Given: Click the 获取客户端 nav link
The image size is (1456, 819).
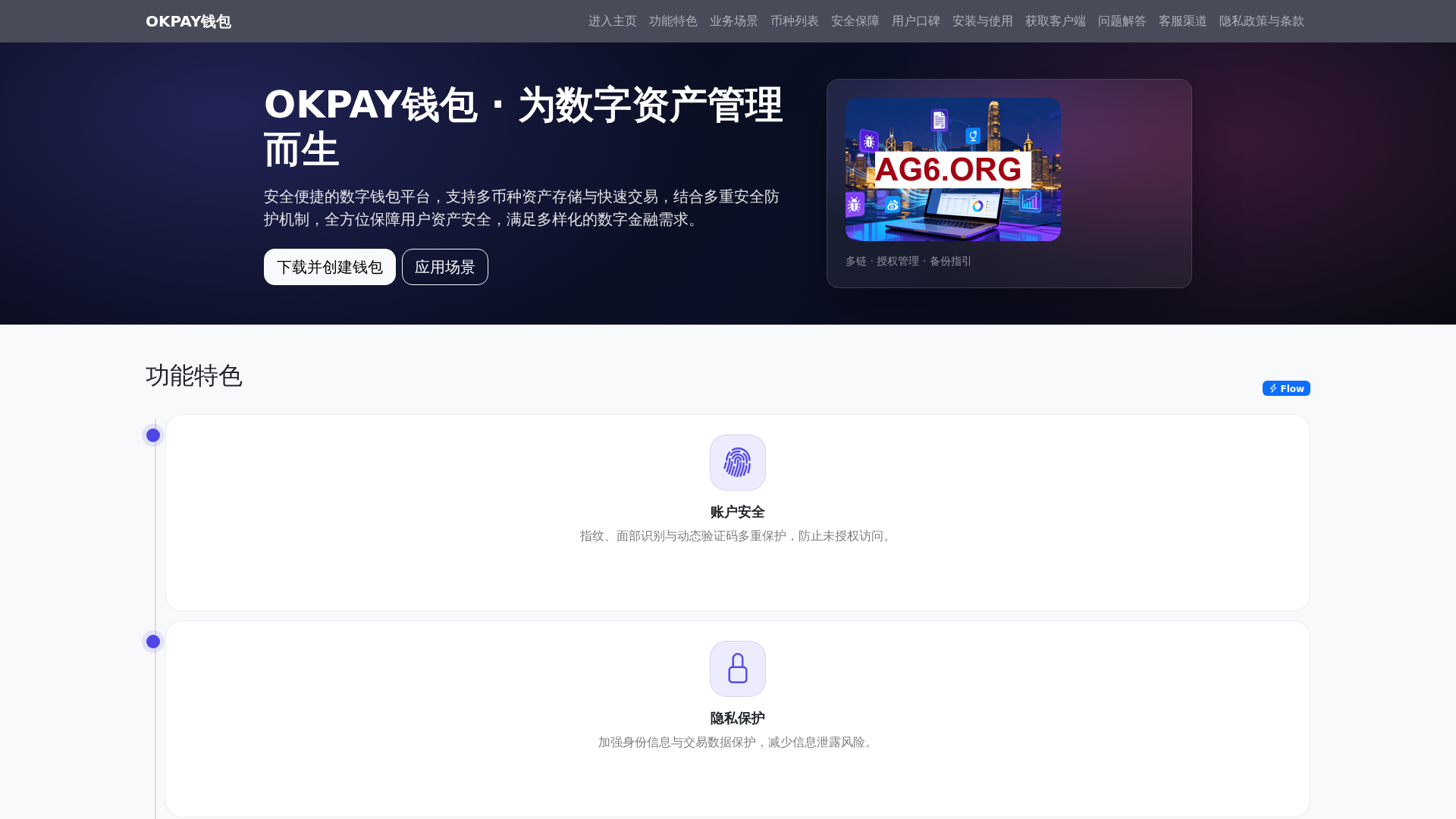Looking at the screenshot, I should coord(1056,21).
